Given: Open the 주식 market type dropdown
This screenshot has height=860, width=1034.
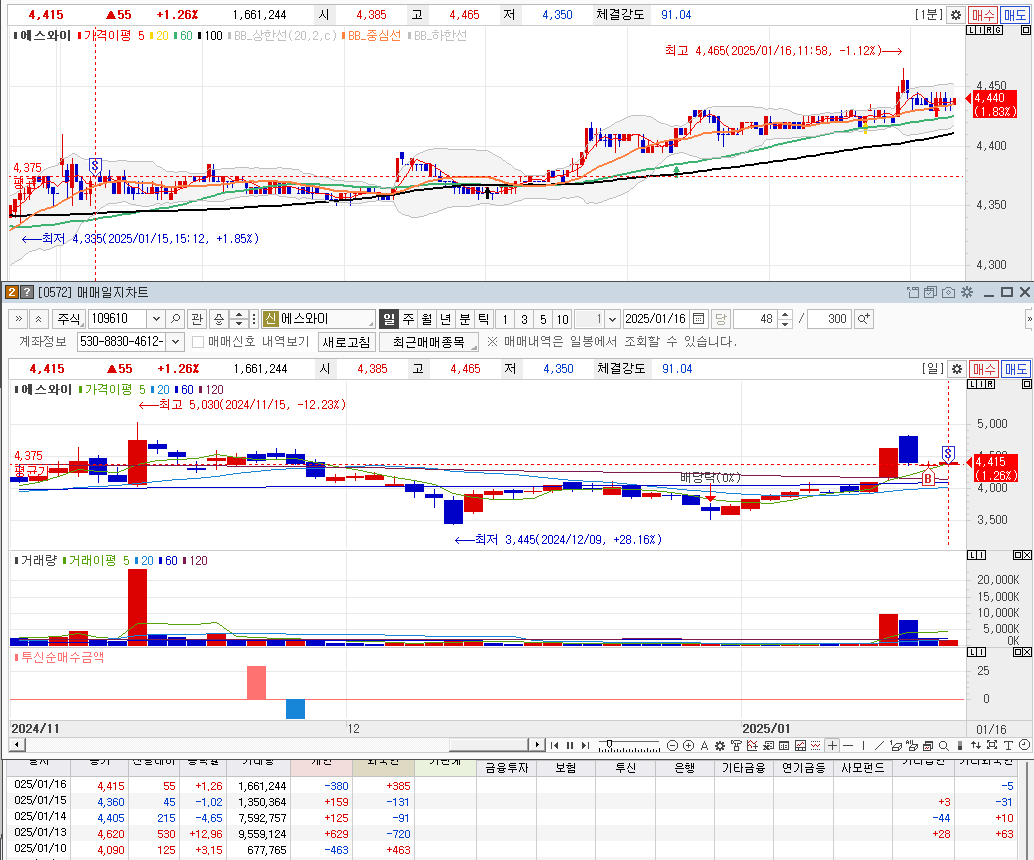Looking at the screenshot, I should click(x=69, y=319).
